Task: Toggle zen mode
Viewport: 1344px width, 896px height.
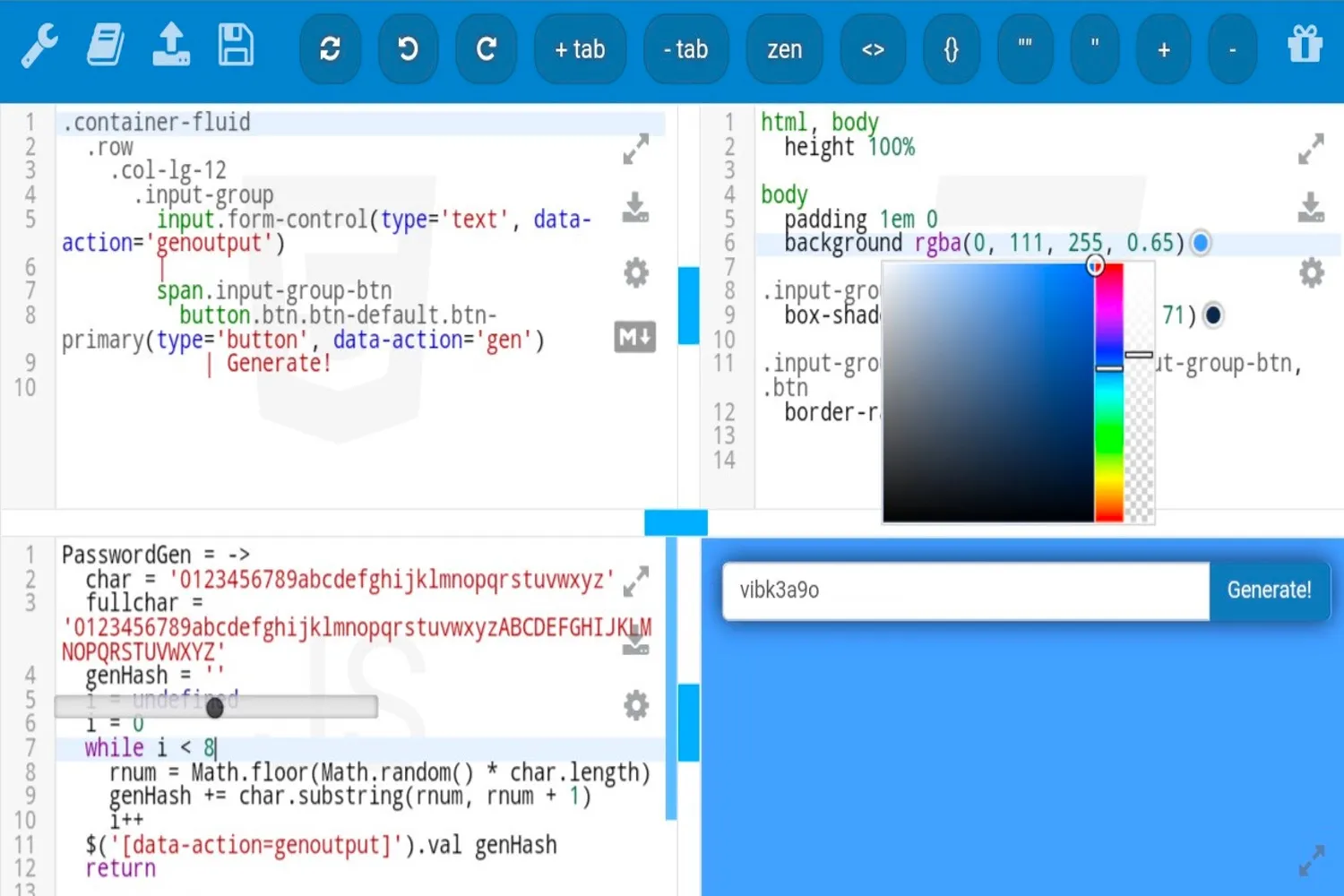Action: click(x=783, y=49)
